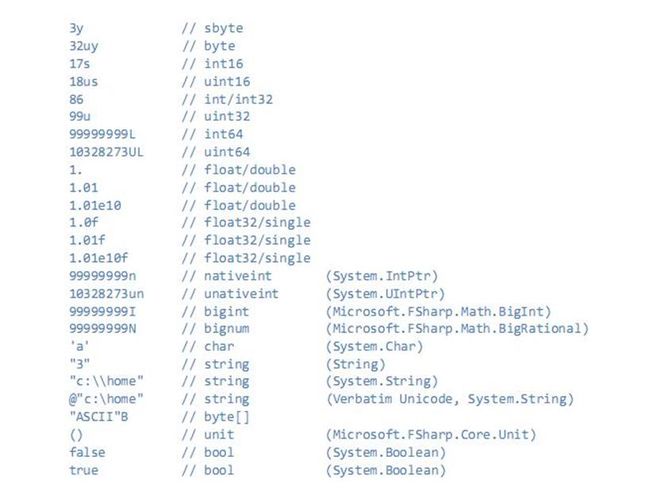Select the 17s int16 literal

point(80,64)
